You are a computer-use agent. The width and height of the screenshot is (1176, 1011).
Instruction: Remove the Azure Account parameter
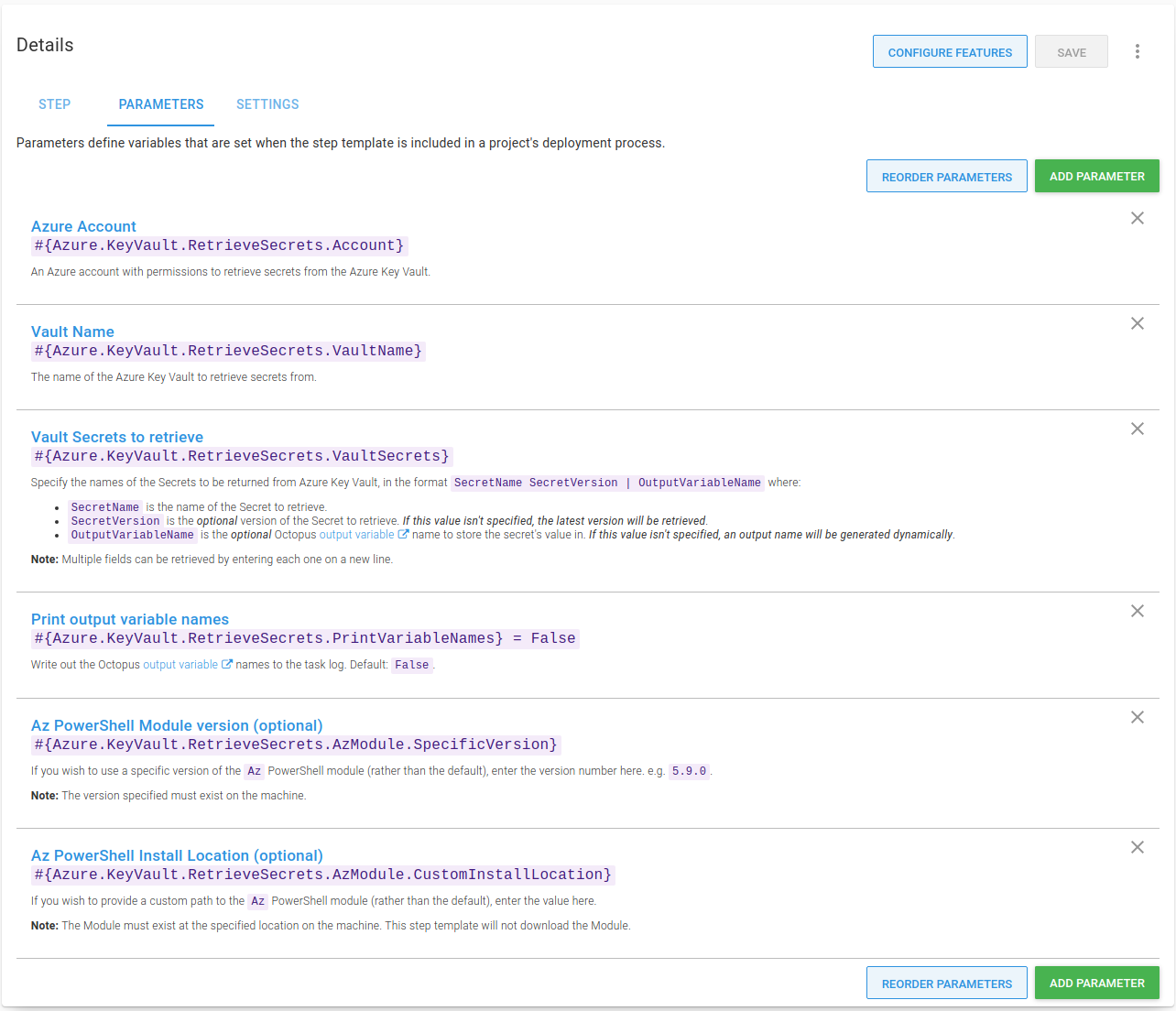pos(1137,218)
